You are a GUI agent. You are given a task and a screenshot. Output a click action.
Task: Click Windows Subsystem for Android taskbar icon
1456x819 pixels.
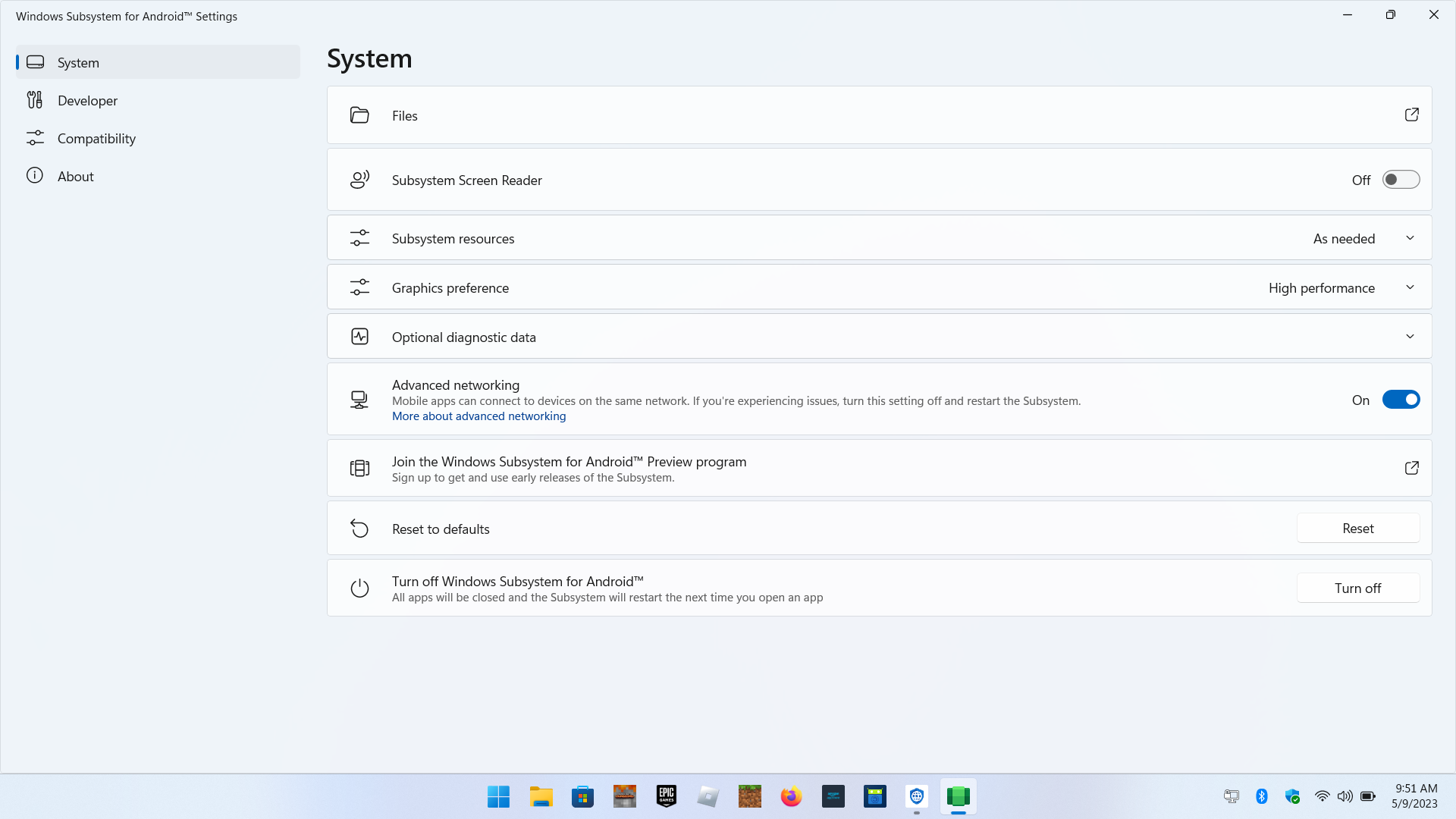point(959,796)
